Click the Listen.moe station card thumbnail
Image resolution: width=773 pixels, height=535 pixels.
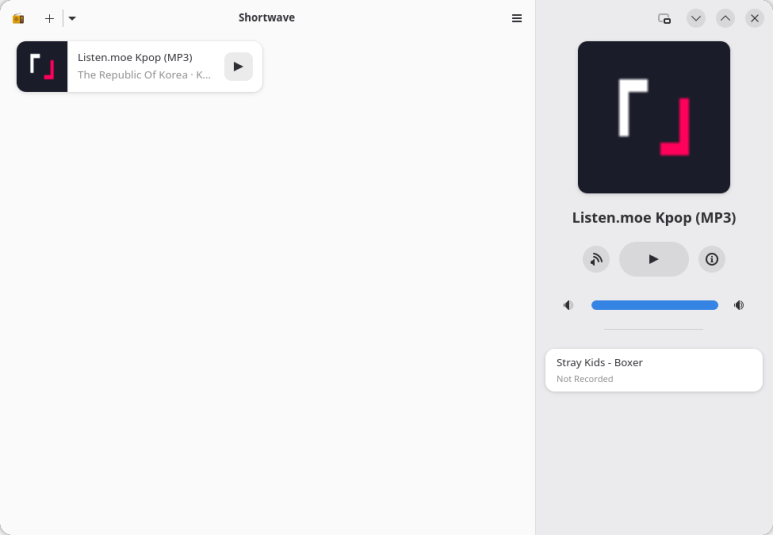tap(42, 67)
